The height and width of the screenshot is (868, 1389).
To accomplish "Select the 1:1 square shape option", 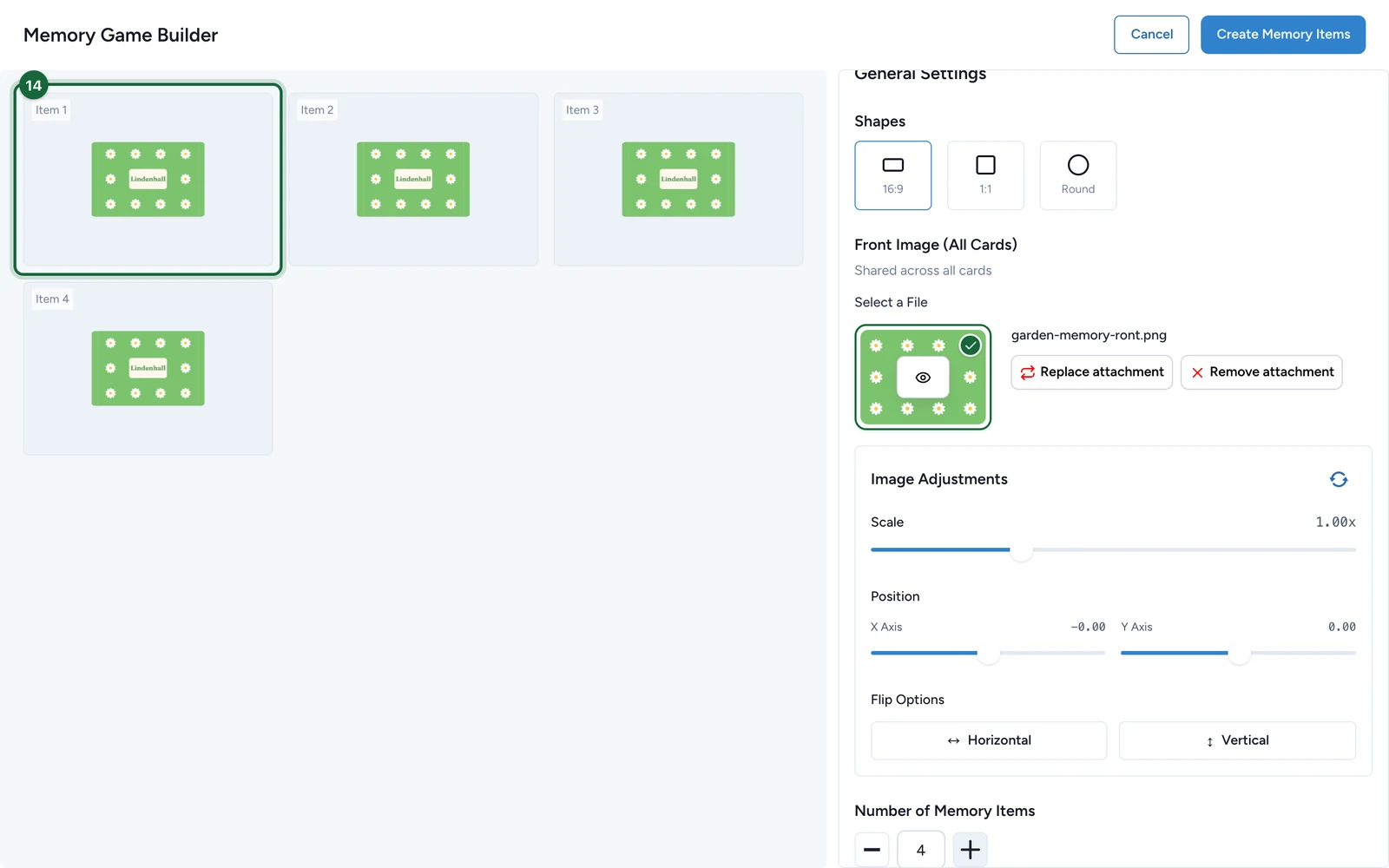I will [x=985, y=175].
